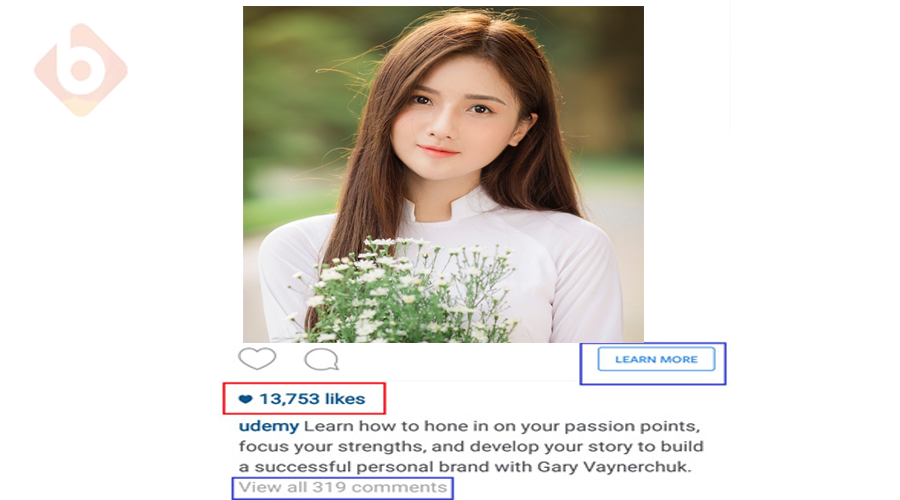900x500 pixels.
Task: Click the small filled heart beside 13,753
Action: click(x=246, y=399)
